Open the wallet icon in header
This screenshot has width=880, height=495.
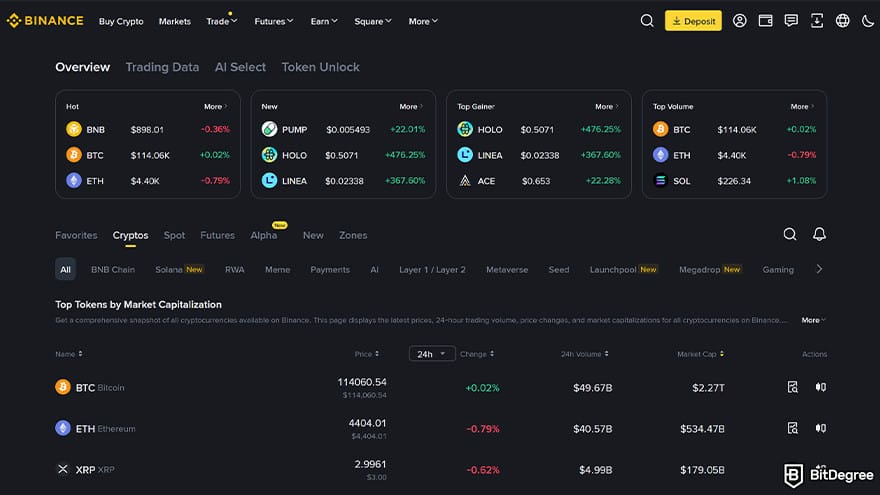tap(766, 21)
